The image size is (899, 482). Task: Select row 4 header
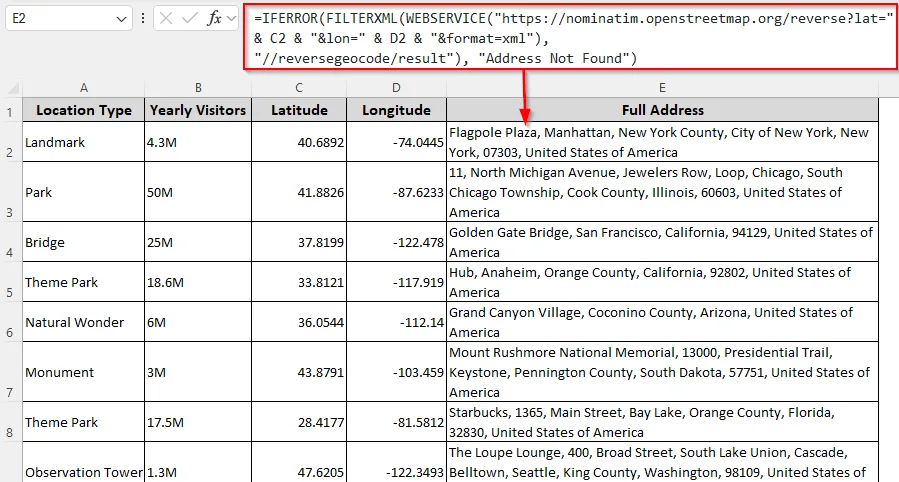tap(10, 242)
